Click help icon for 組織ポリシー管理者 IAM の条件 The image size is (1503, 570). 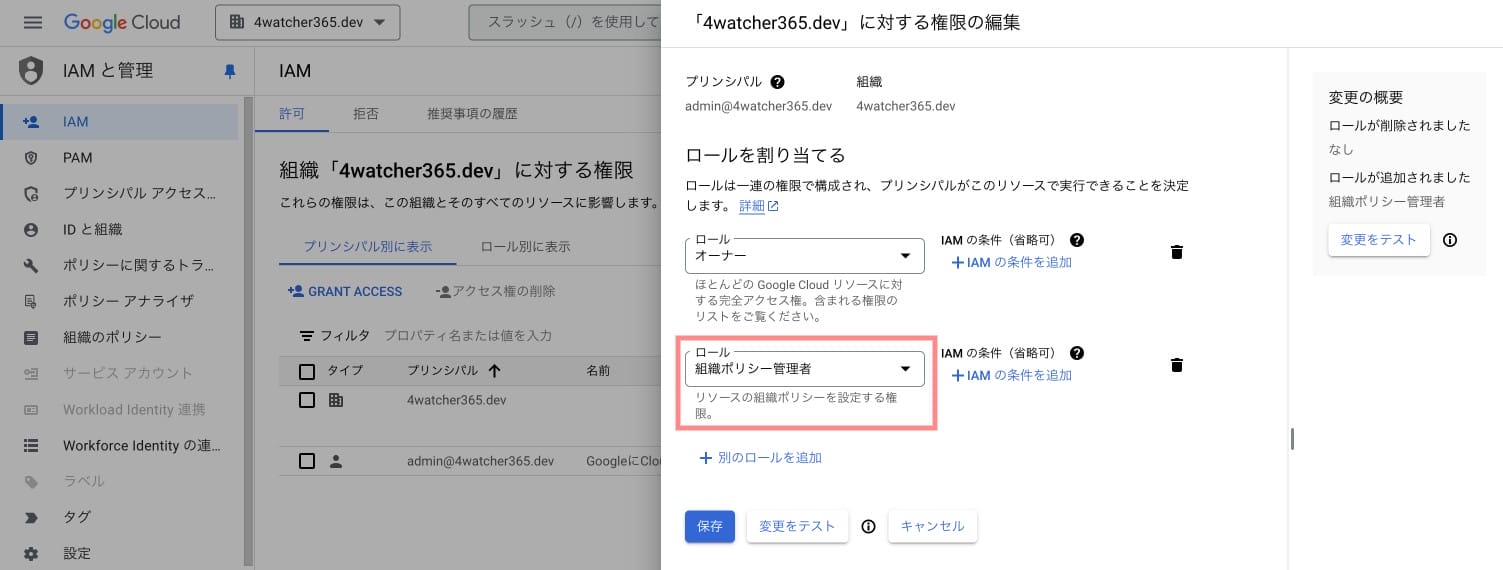[x=1077, y=353]
